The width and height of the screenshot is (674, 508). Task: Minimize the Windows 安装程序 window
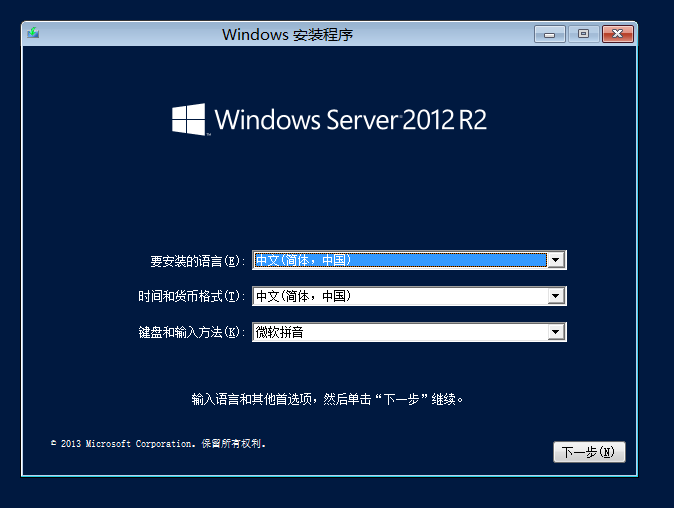pos(549,34)
